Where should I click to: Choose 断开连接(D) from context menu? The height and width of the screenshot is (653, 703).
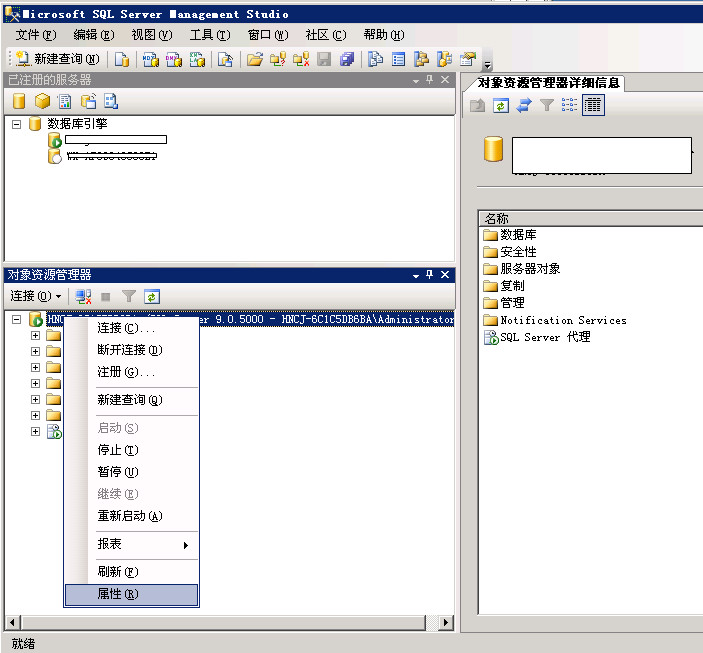(x=131, y=350)
